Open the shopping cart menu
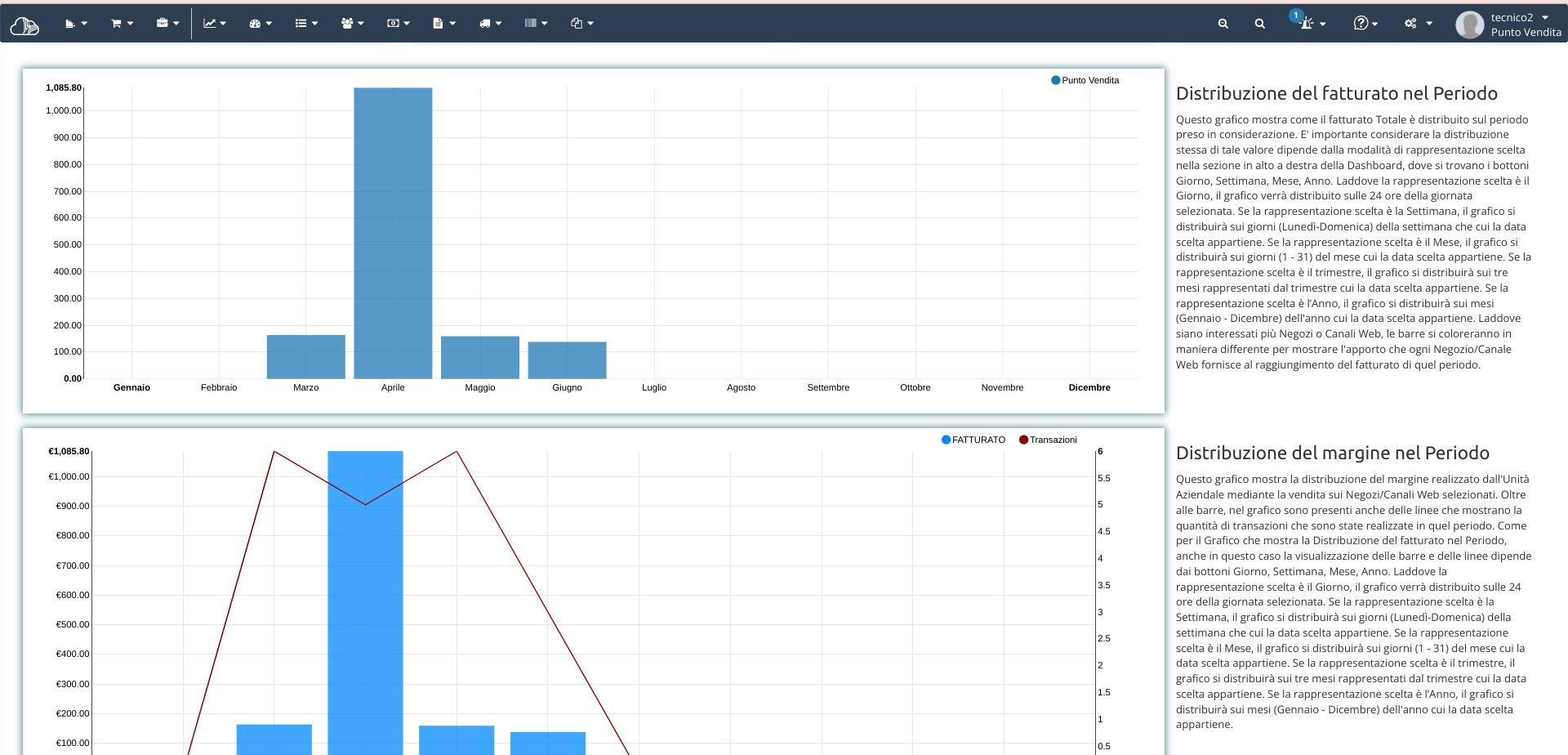 coord(116,24)
